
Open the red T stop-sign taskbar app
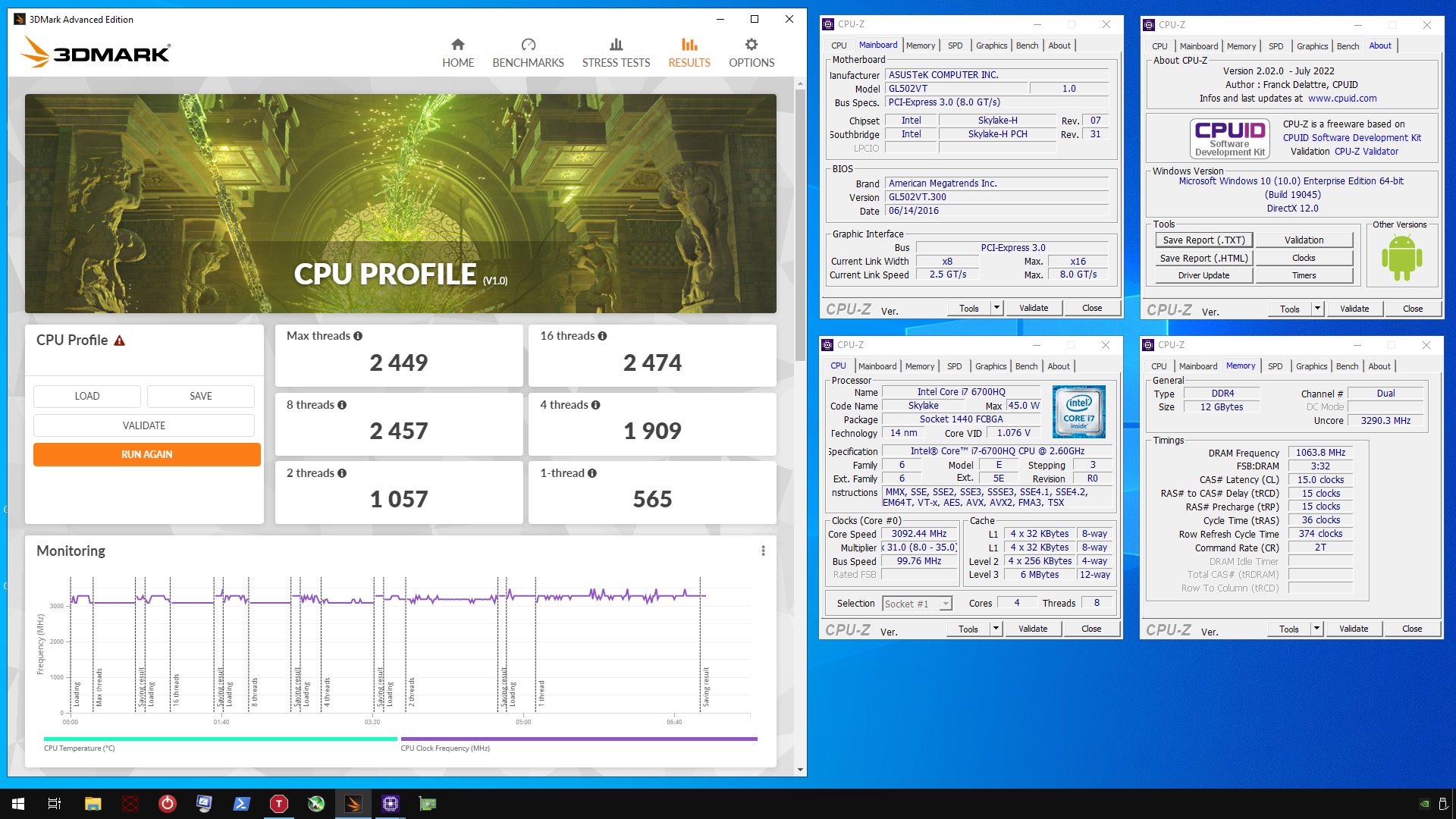tap(279, 804)
